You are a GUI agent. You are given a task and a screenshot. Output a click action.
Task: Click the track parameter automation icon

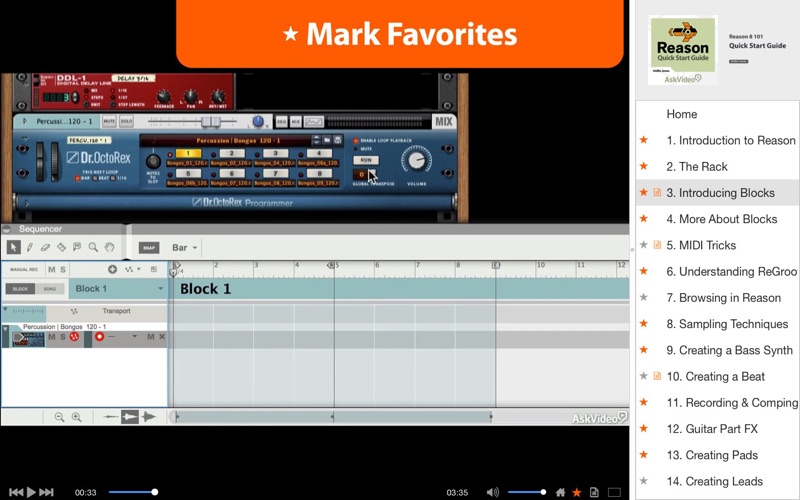(x=129, y=269)
